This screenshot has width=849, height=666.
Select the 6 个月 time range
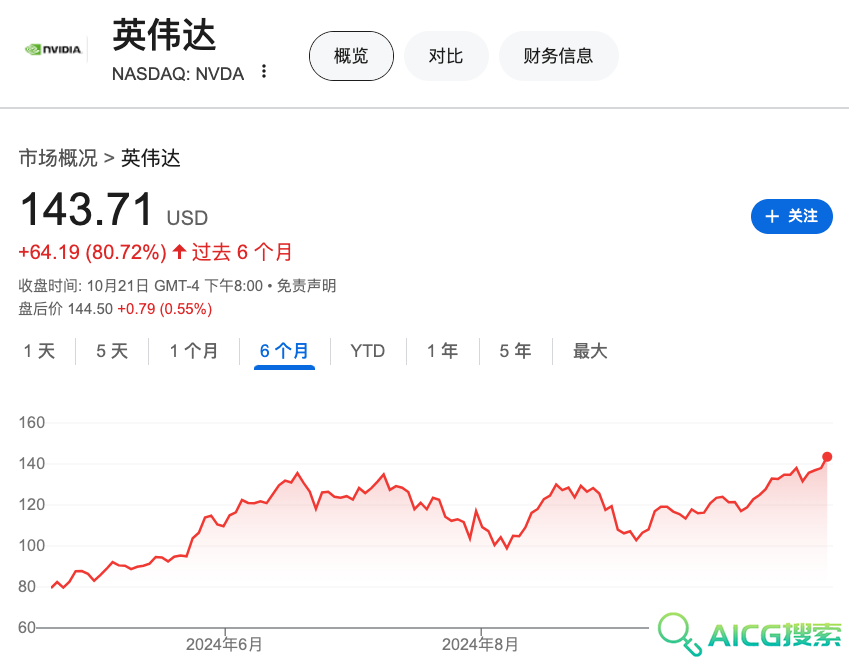coord(284,351)
